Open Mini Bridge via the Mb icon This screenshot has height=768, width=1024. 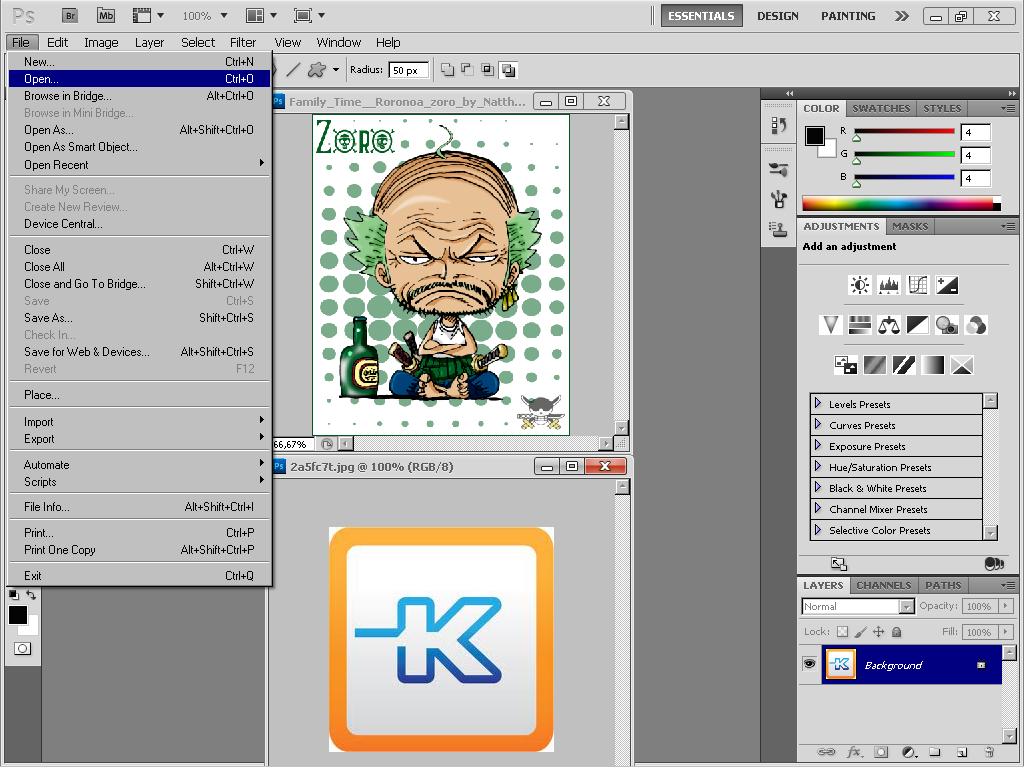[105, 16]
